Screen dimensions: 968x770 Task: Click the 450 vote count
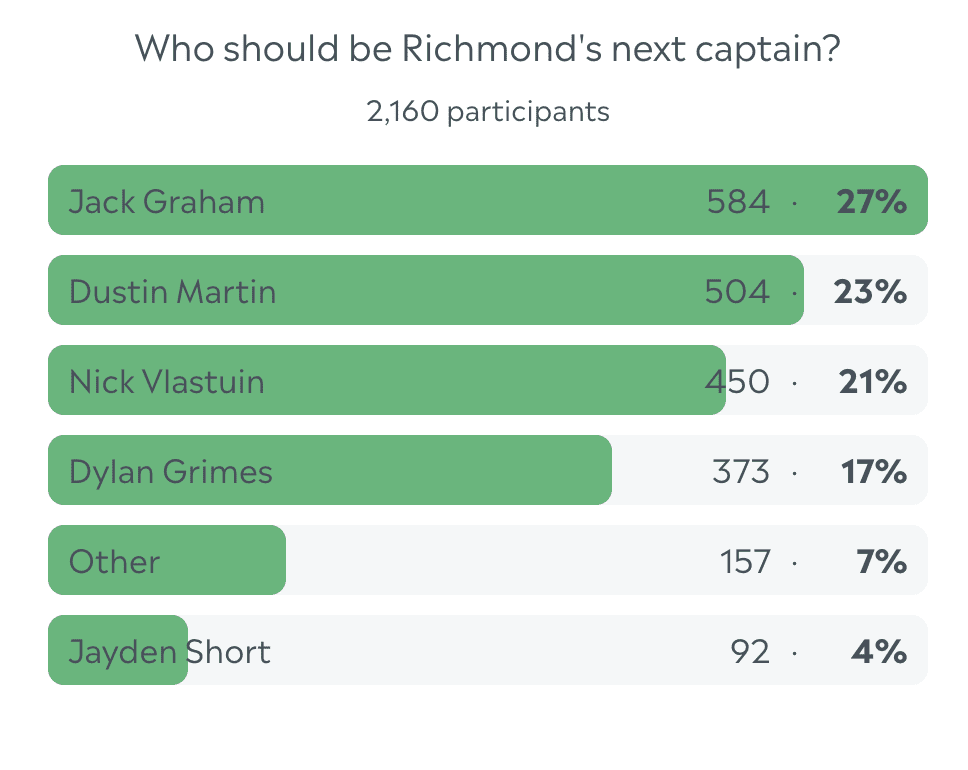point(738,382)
